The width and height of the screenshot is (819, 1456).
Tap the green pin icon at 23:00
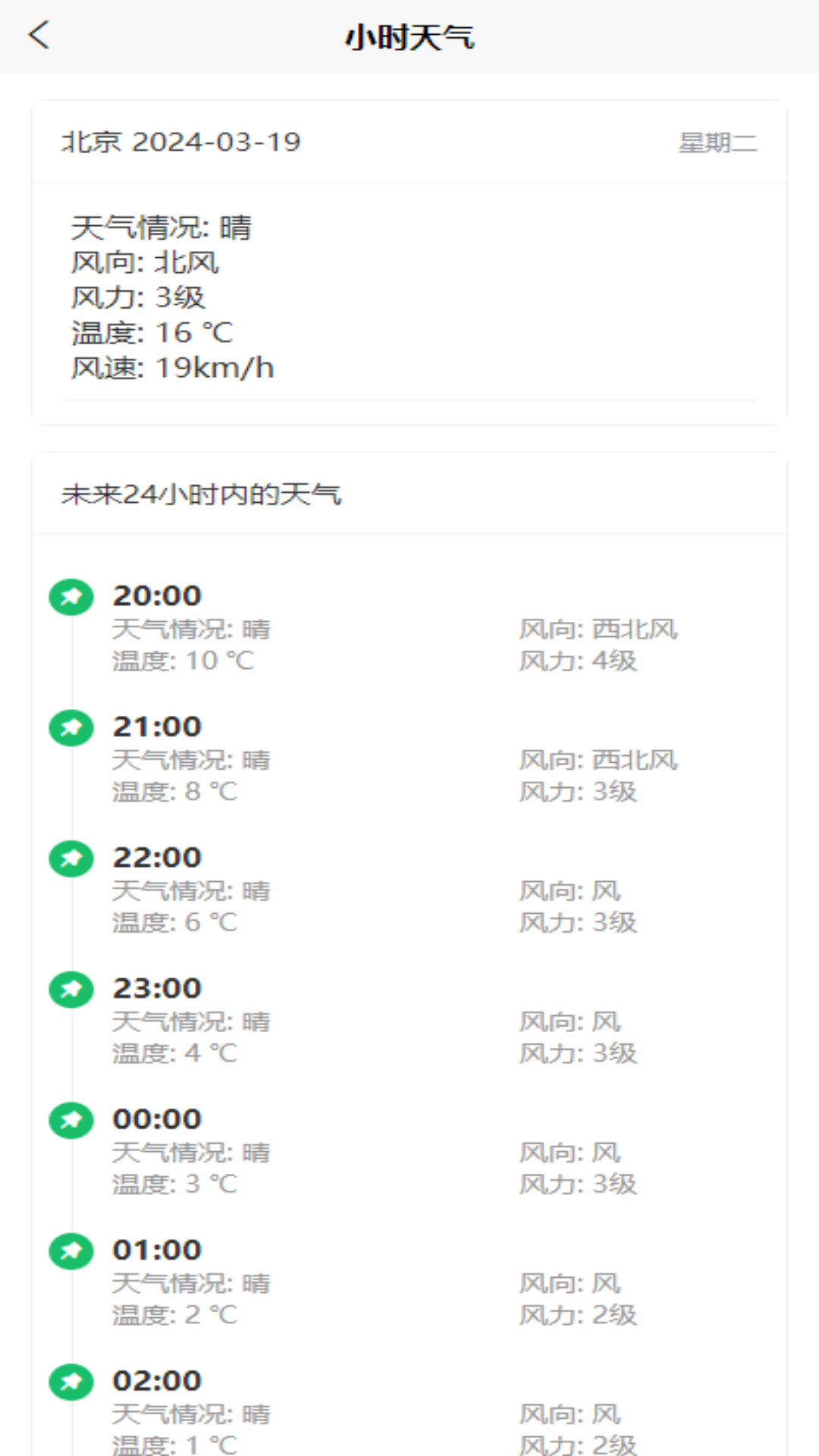click(71, 990)
